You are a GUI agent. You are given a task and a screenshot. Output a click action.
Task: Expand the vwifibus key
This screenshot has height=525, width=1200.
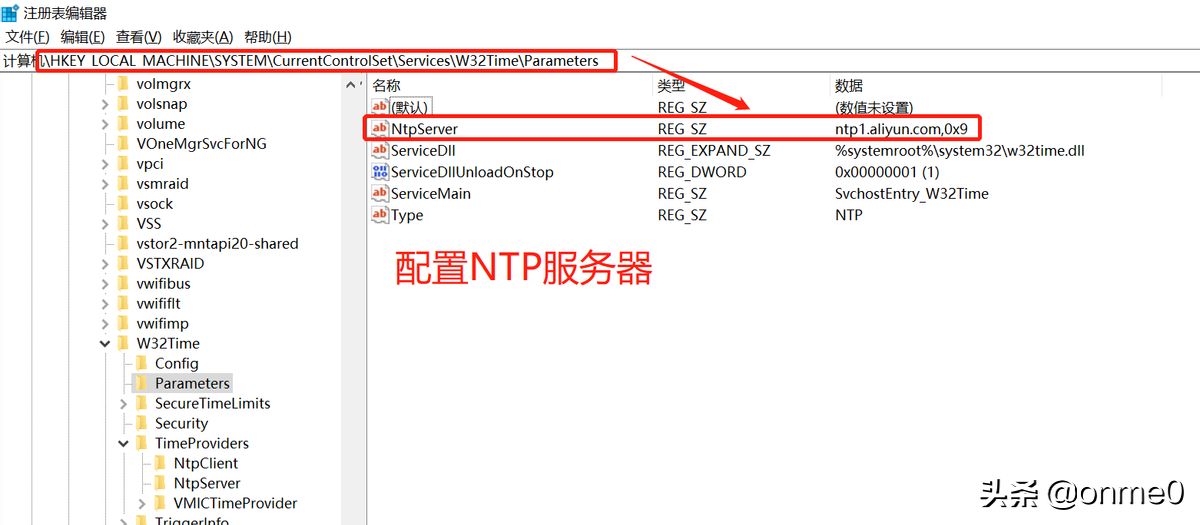point(105,284)
